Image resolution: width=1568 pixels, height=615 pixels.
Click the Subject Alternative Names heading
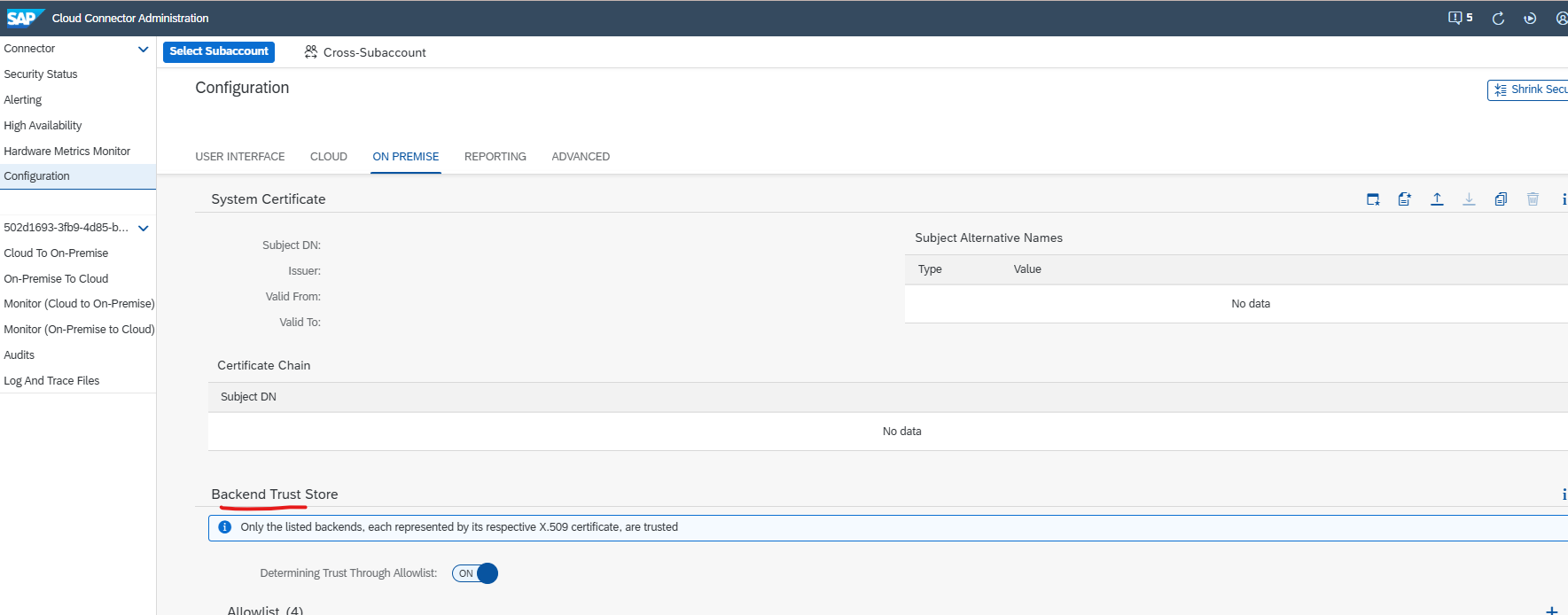click(x=988, y=237)
